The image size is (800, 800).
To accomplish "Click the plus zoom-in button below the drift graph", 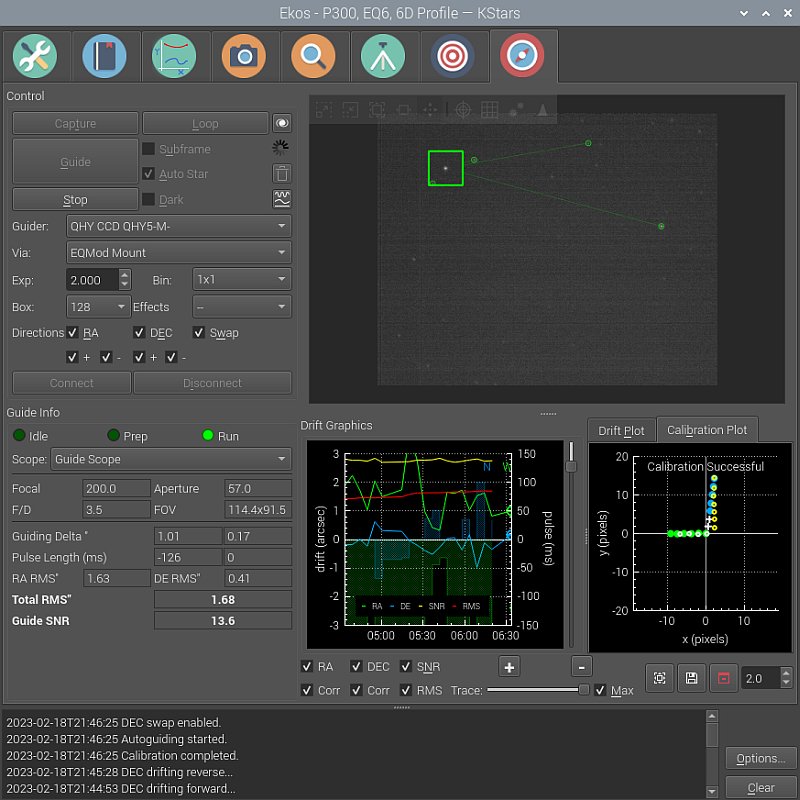I will coord(509,666).
